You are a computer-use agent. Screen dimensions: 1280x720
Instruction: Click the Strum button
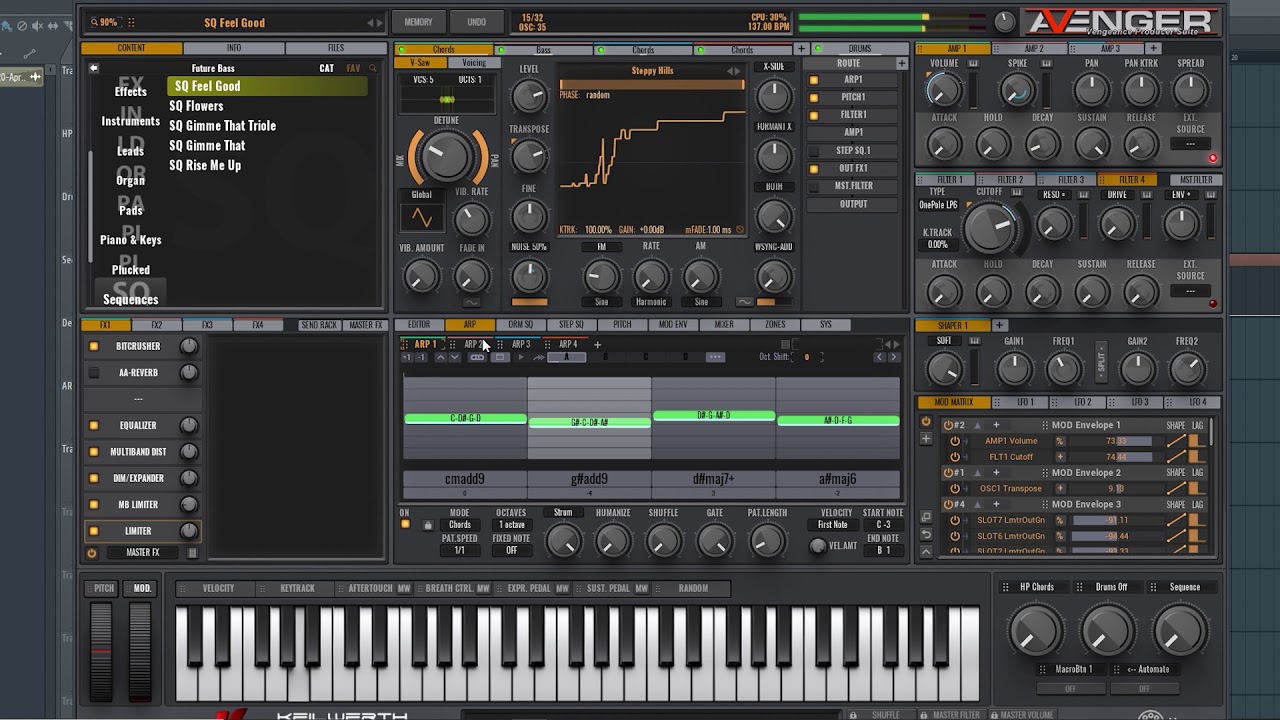(563, 513)
